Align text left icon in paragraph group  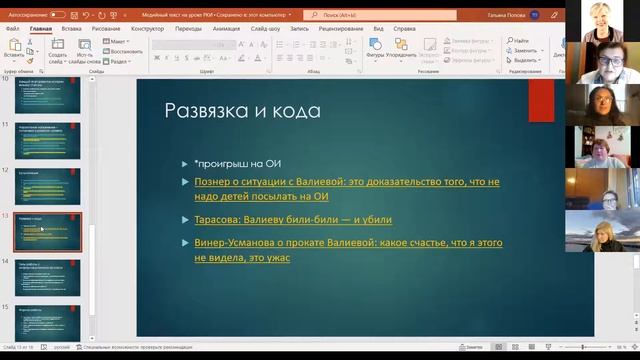click(280, 58)
